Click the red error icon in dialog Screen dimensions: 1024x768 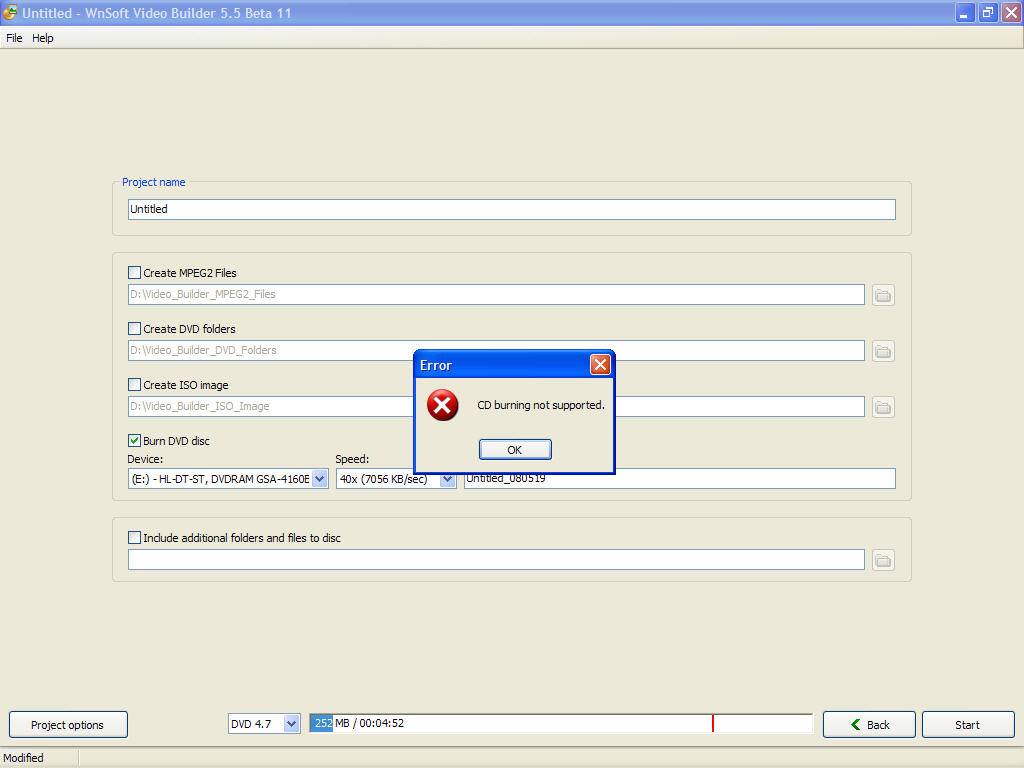click(442, 405)
